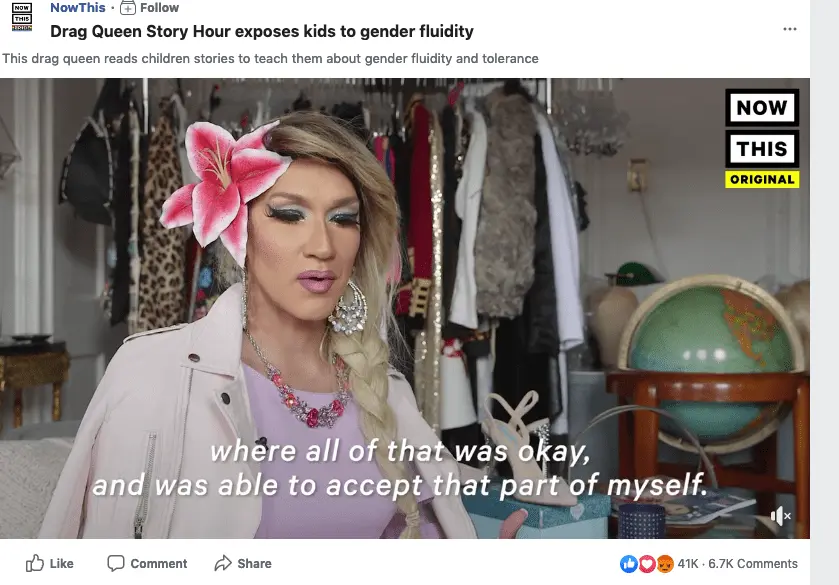Like the post
The height and width of the screenshot is (585, 839).
click(x=50, y=563)
